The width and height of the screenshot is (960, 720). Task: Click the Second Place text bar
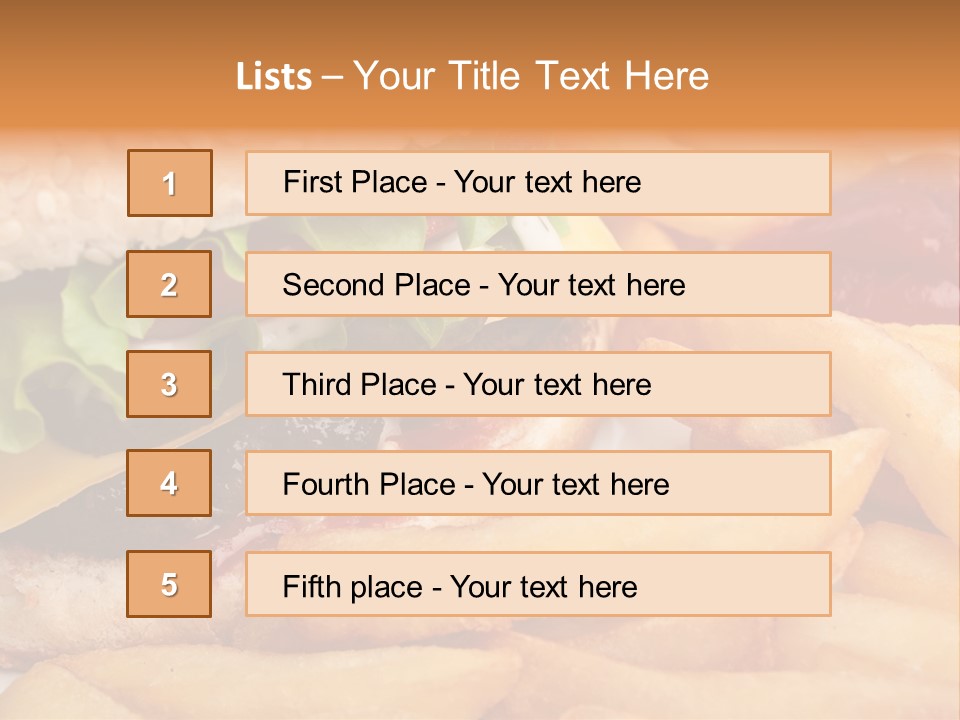pyautogui.click(x=538, y=284)
